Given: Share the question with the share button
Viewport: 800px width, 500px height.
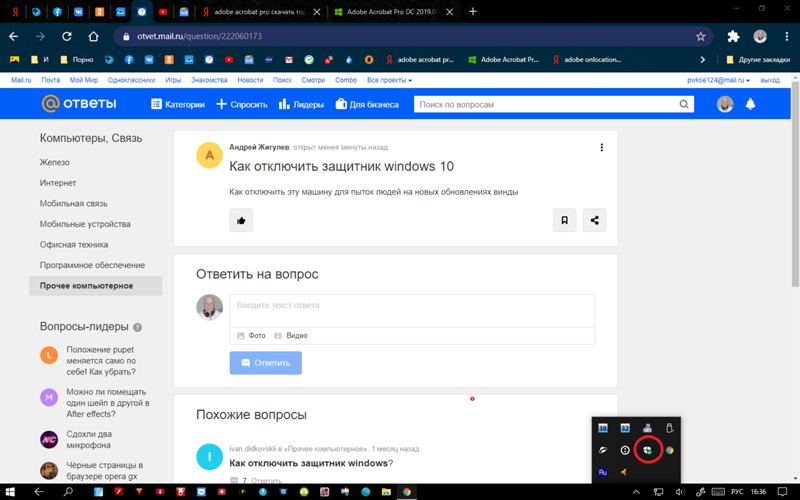Looking at the screenshot, I should click(x=594, y=220).
